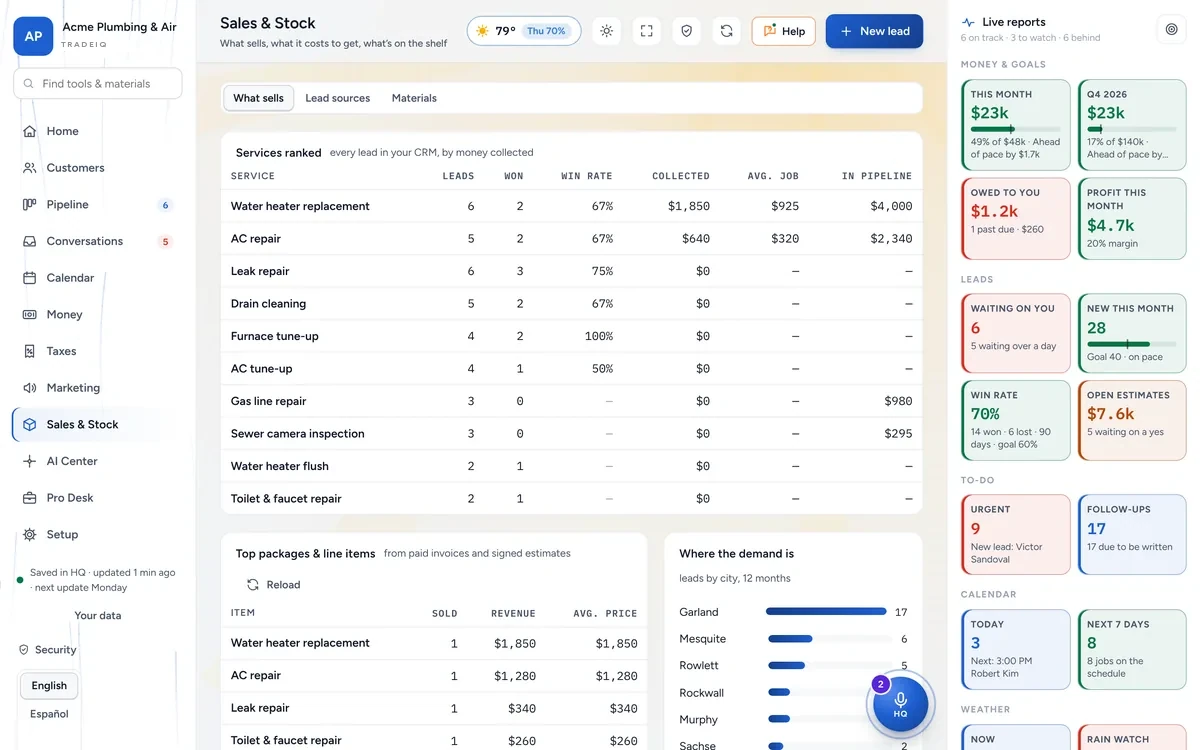Open Your data link
Viewport: 1200px width, 750px height.
tap(97, 616)
